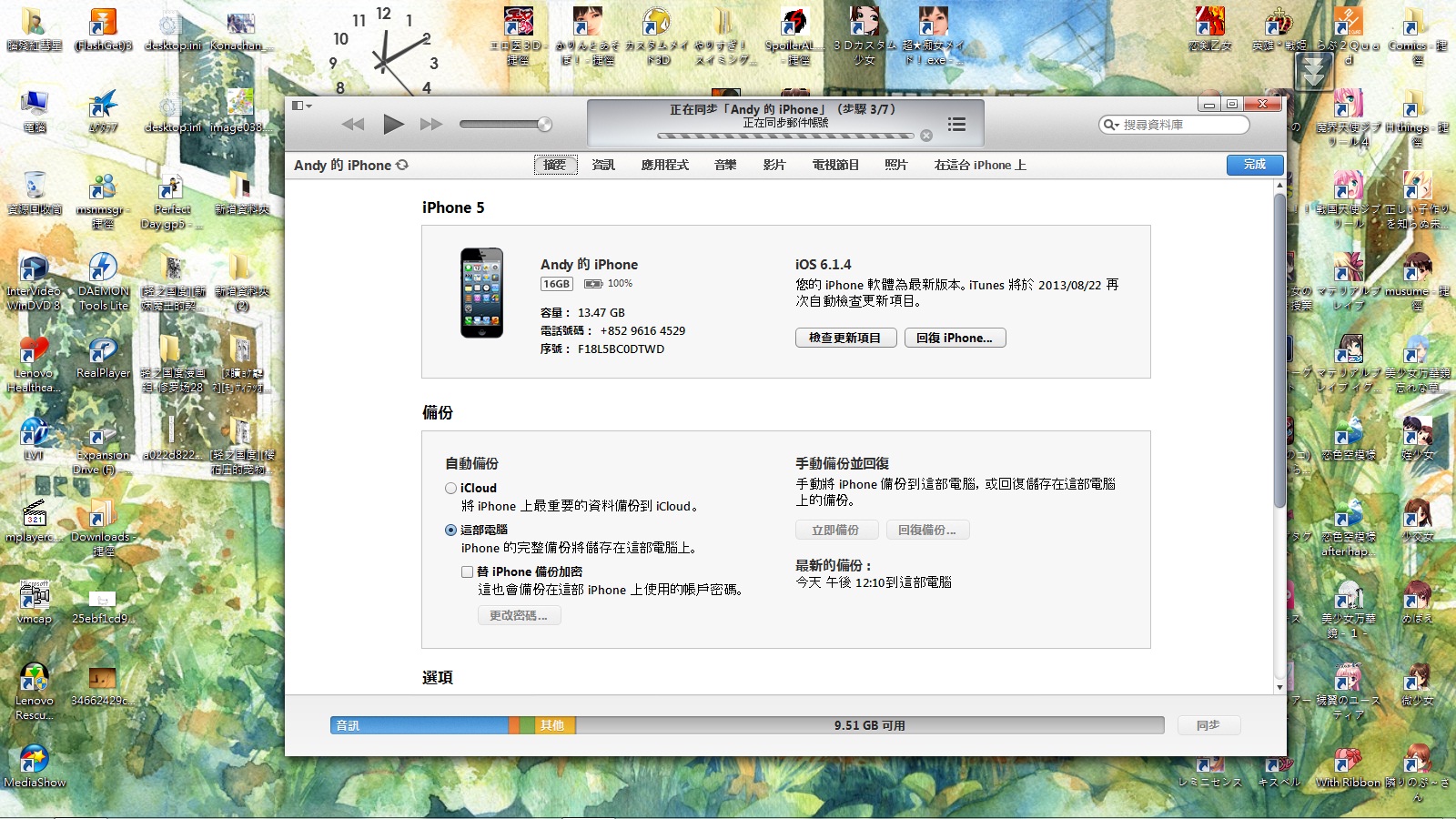Open the 電腦 desktop icon
The height and width of the screenshot is (819, 1456).
click(x=34, y=112)
